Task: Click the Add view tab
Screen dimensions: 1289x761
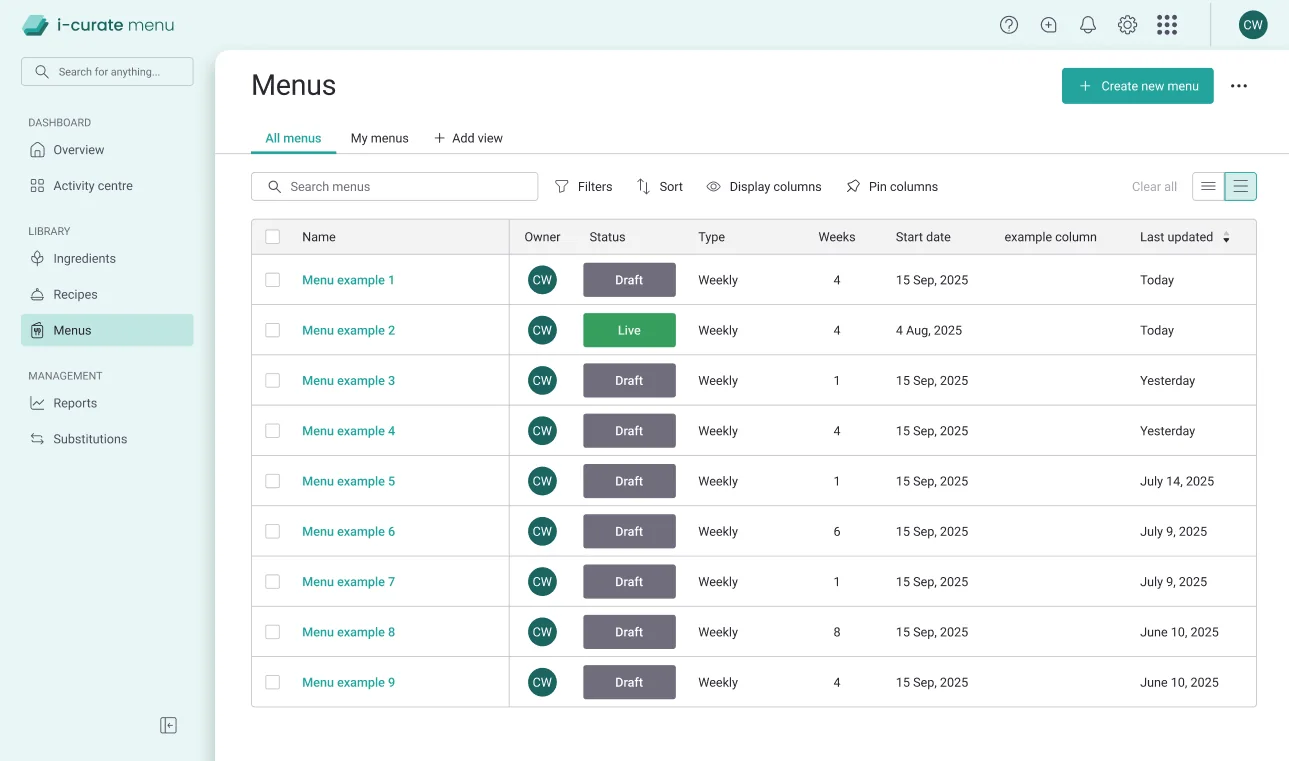Action: [468, 138]
